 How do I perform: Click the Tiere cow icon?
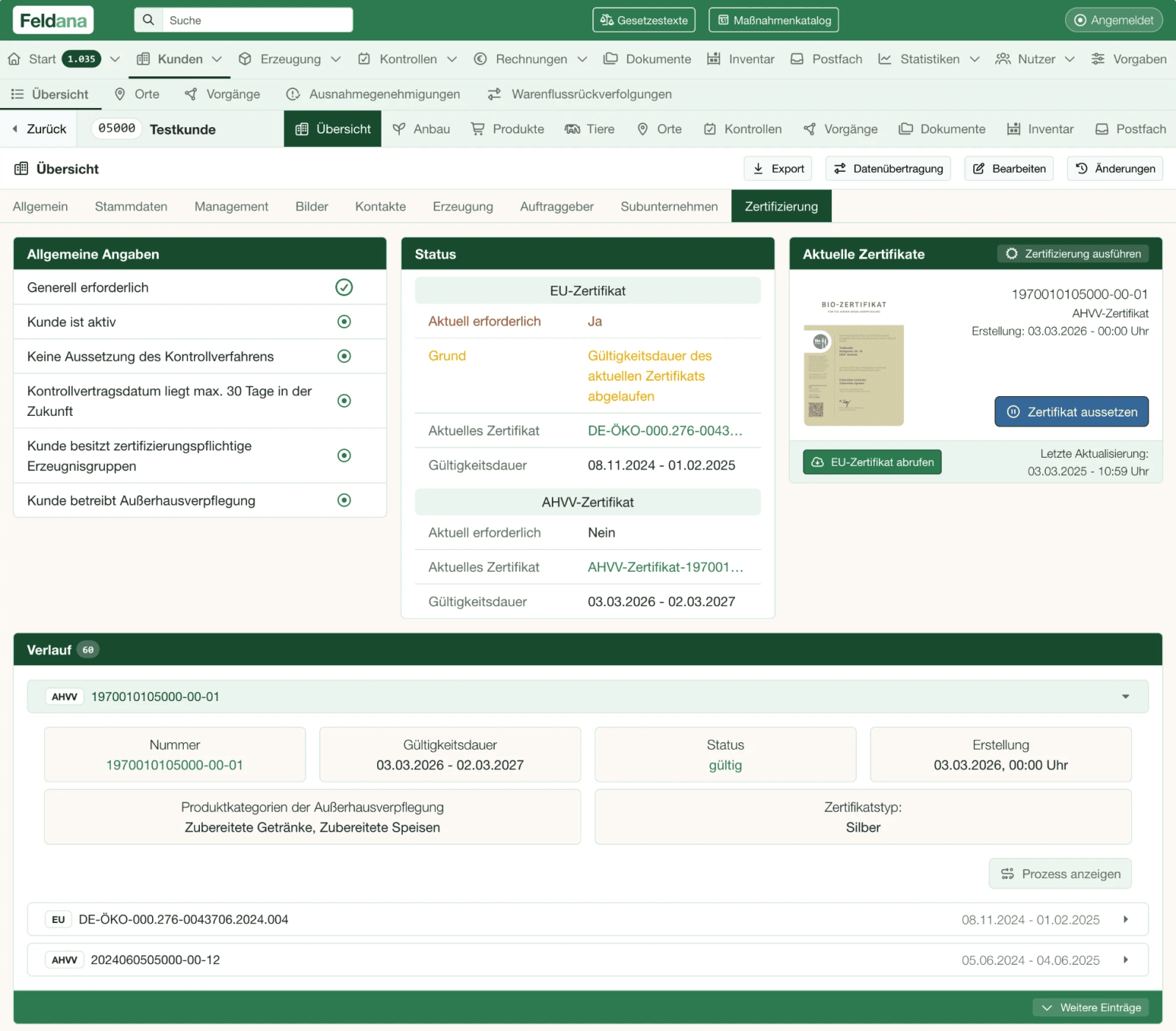coord(573,129)
